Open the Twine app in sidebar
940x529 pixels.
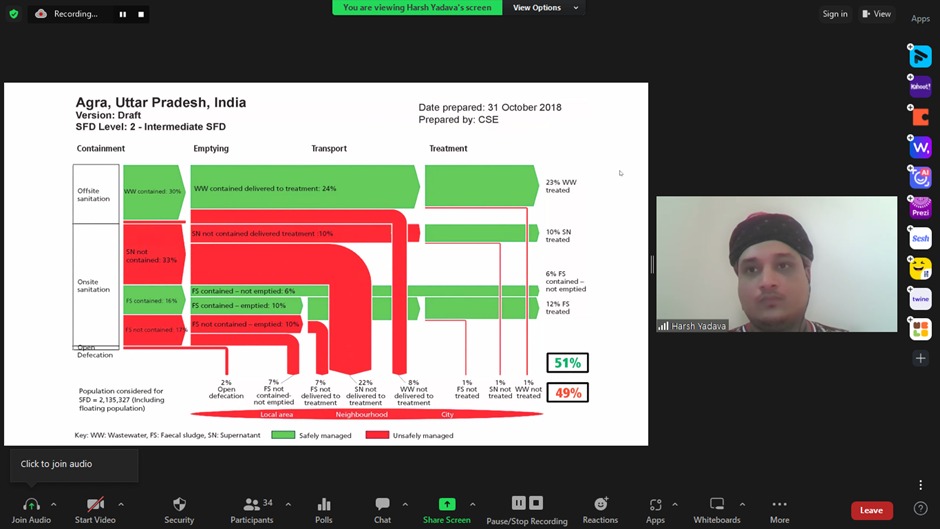coord(920,299)
